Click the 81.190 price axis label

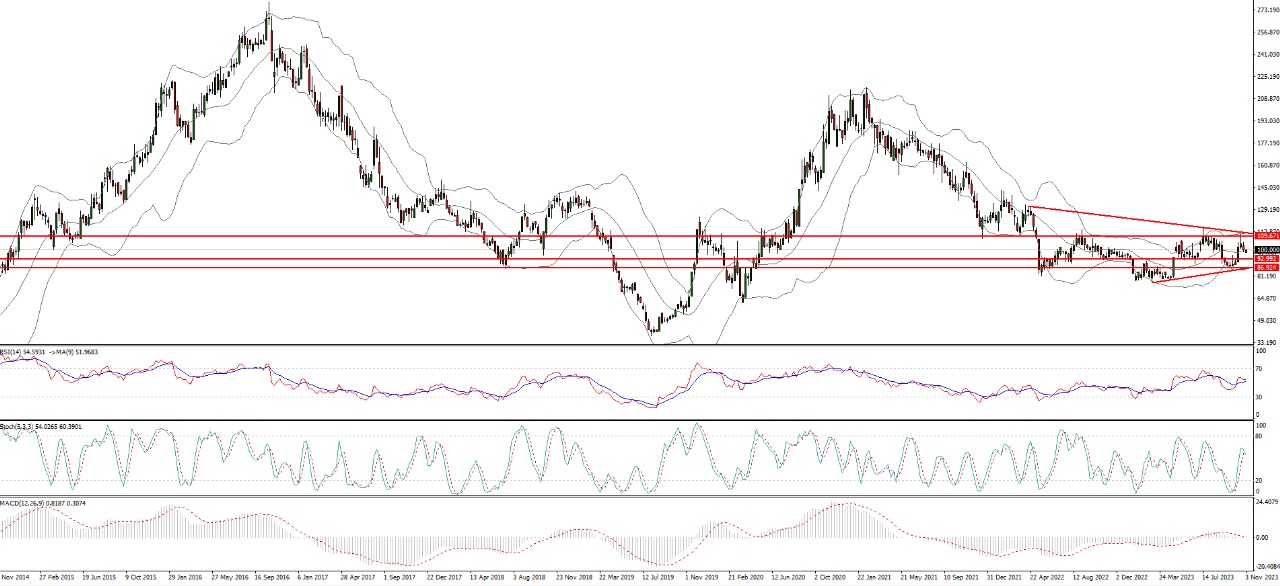tap(1266, 277)
